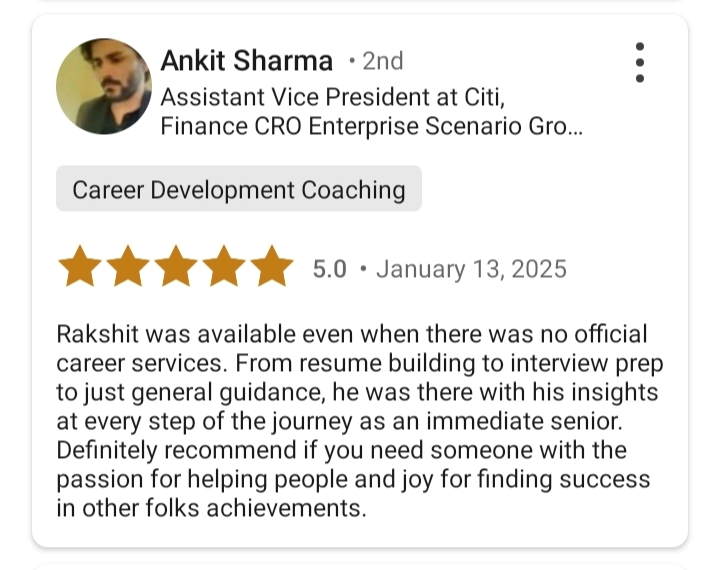Click the 5.0 rating score
Image resolution: width=719 pixels, height=570 pixels.
point(329,269)
